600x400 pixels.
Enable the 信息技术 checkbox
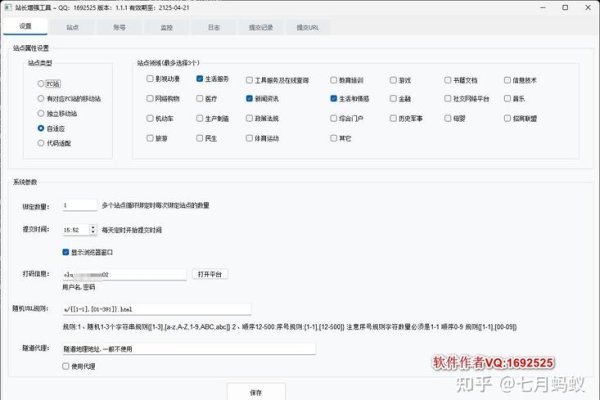pyautogui.click(x=507, y=80)
